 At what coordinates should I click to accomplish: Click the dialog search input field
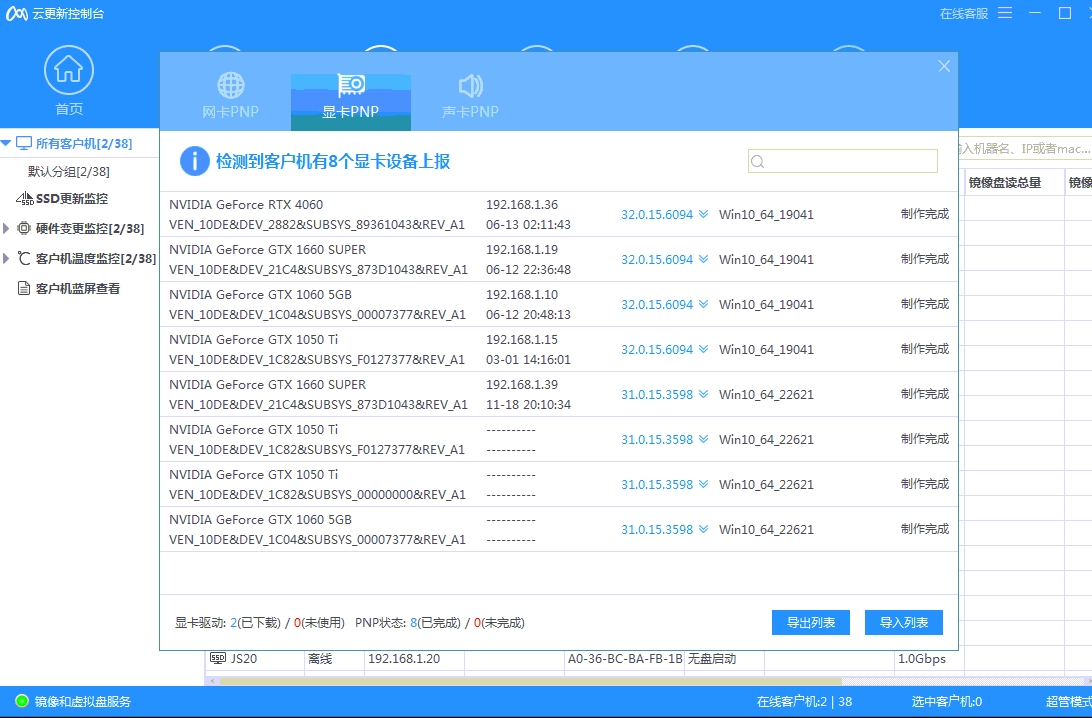(x=843, y=161)
